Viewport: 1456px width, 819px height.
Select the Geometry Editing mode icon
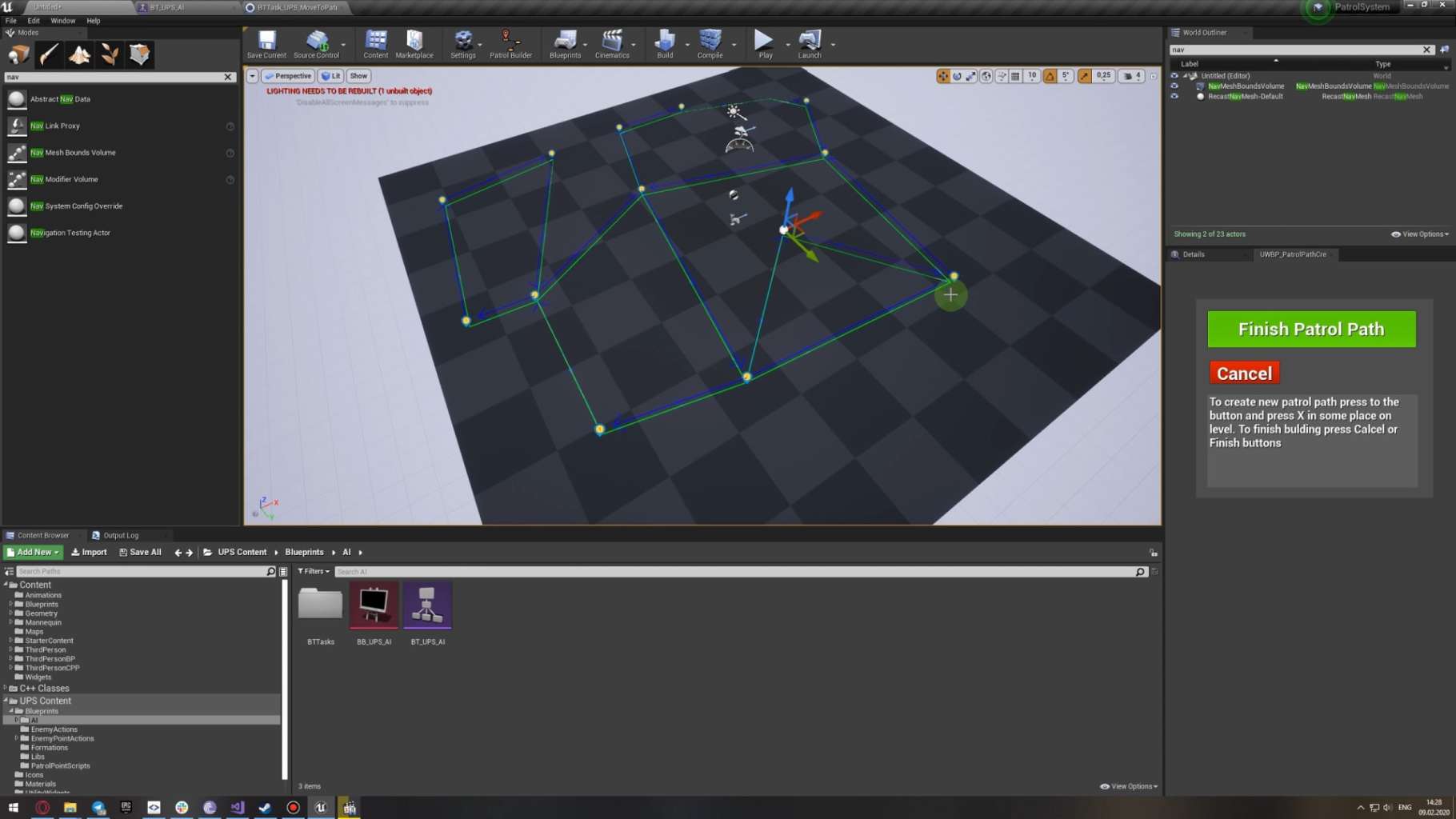click(140, 54)
